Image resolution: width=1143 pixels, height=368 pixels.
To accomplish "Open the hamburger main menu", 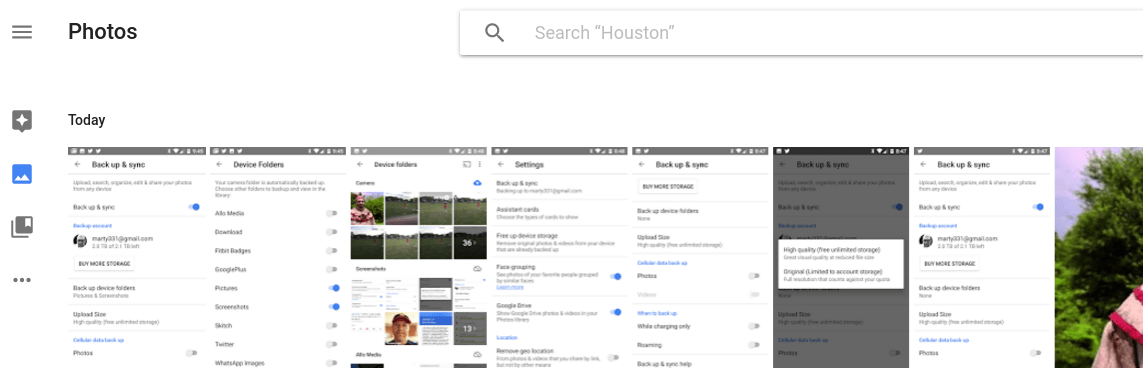I will (22, 32).
